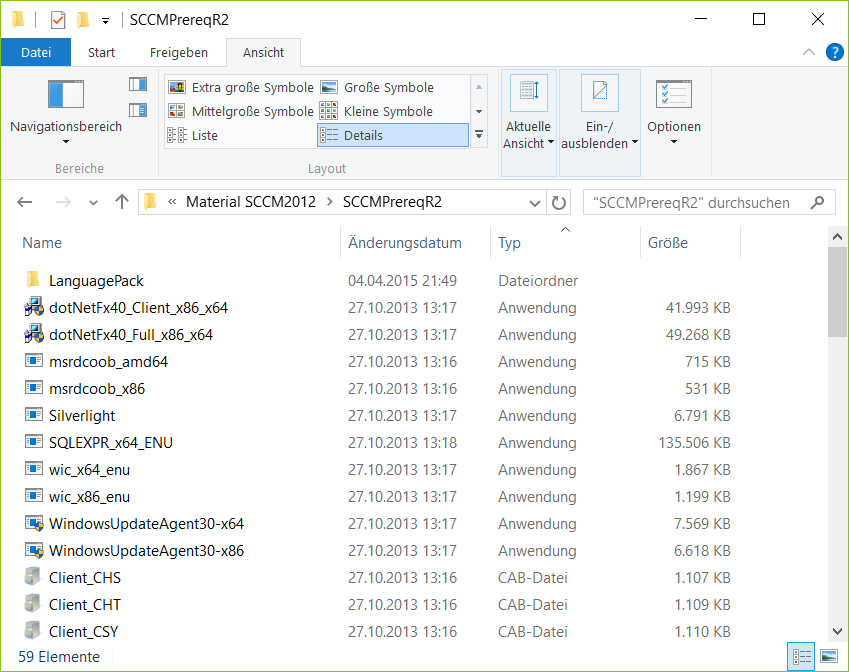Select Große Symbole layout

pyautogui.click(x=377, y=87)
